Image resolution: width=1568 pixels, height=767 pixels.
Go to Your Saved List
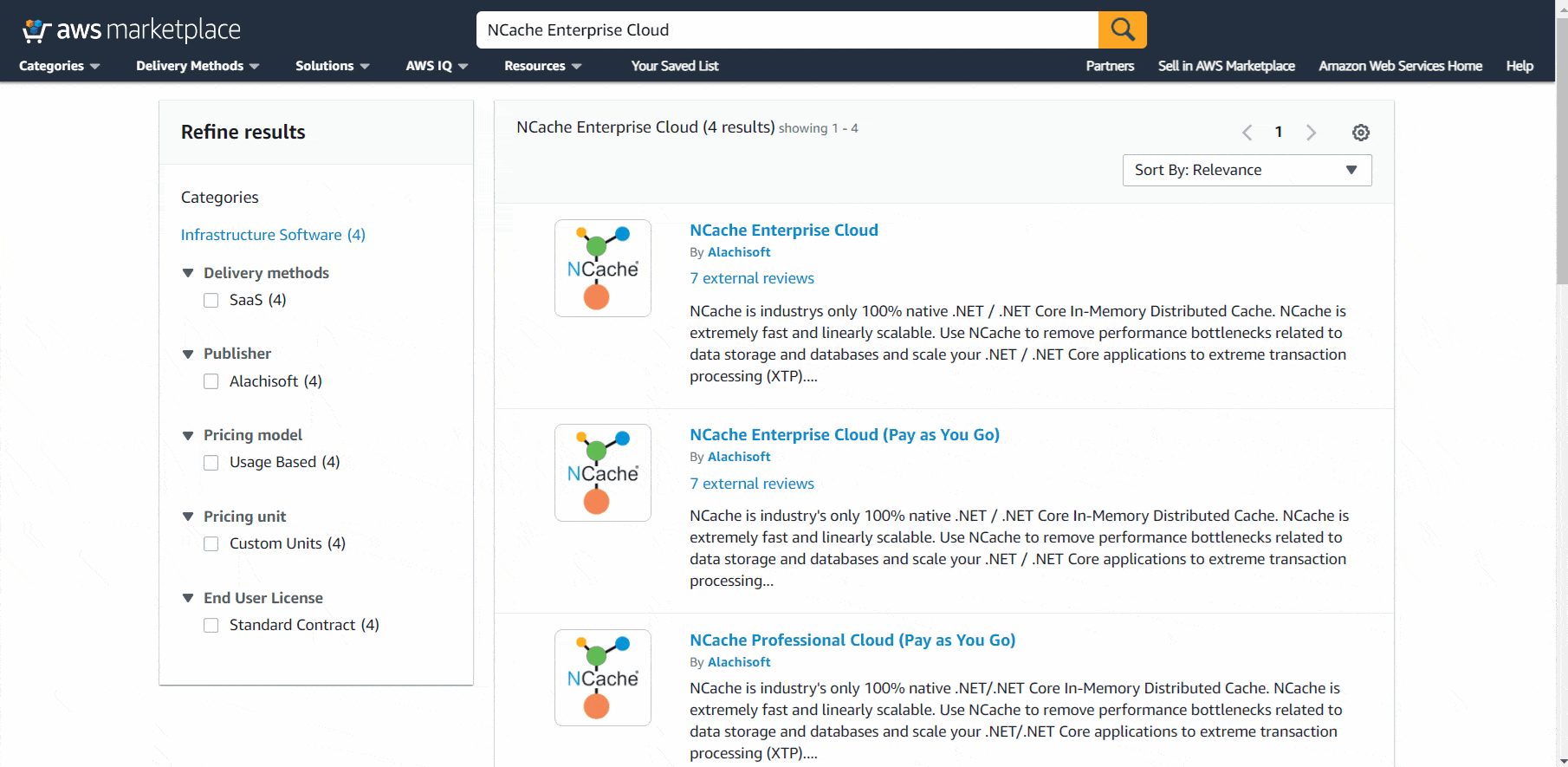(675, 66)
